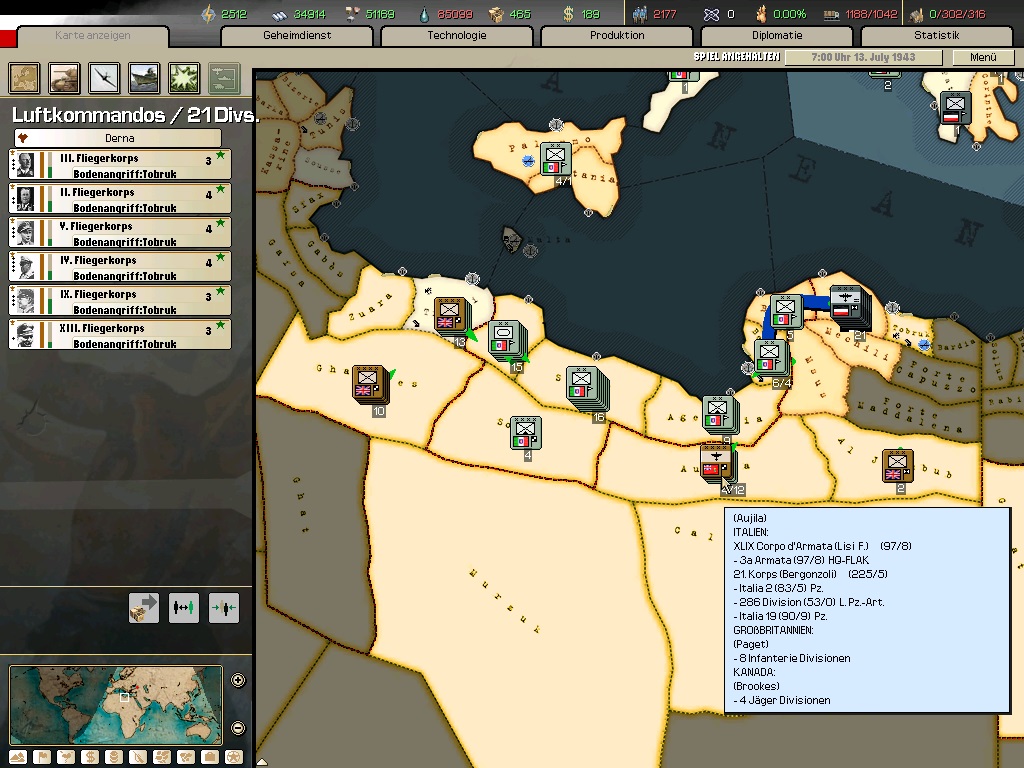The width and height of the screenshot is (1024, 768).
Task: Select XIII. Fliegerkorps in the unit list
Action: tap(120, 334)
